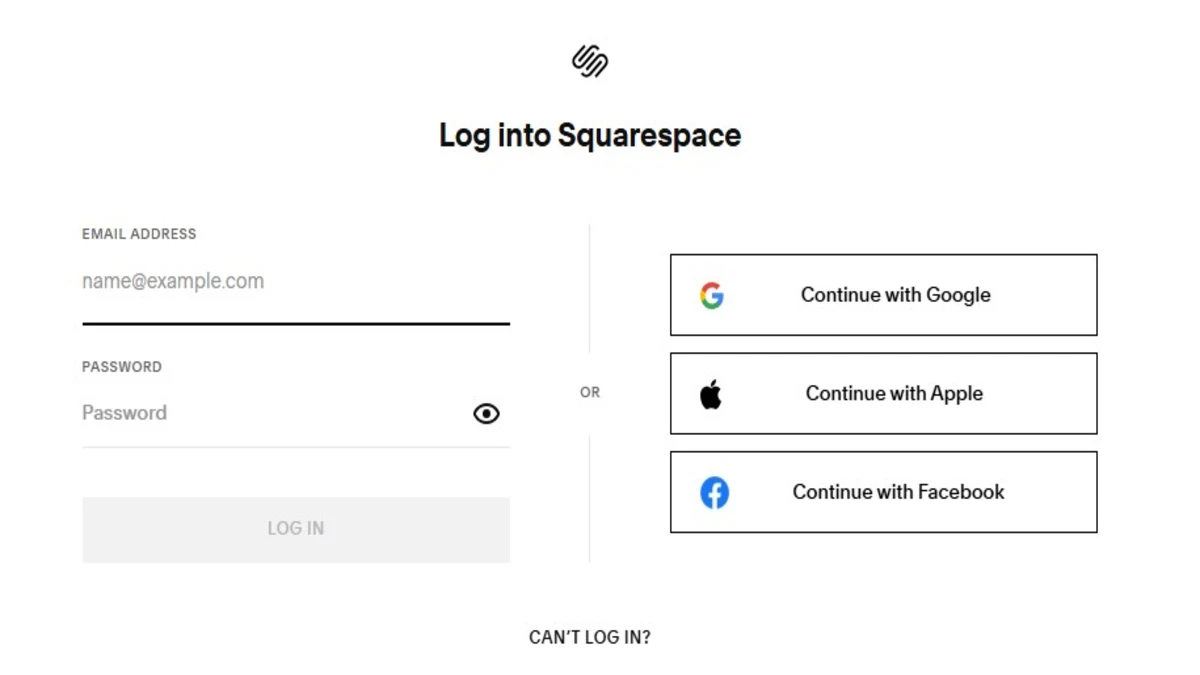Screen dimensions: 1200x675
Task: Click the Facebook icon on the sign-in button
Action: point(714,492)
